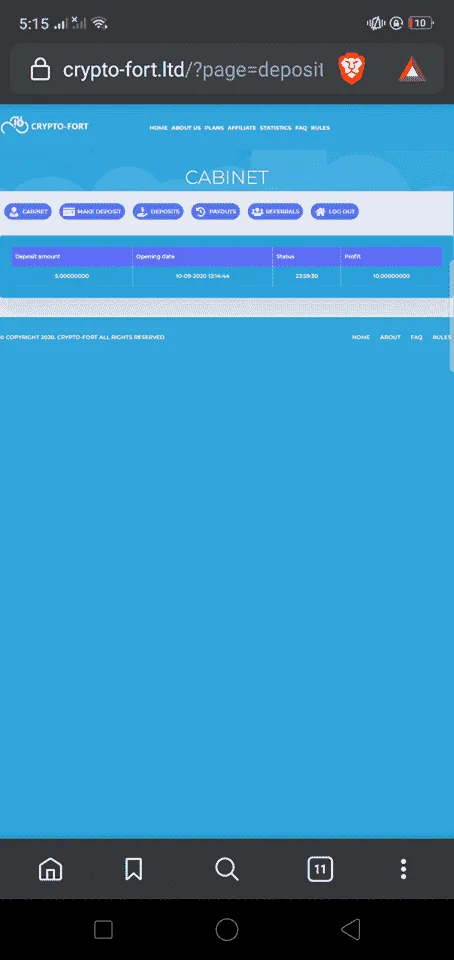Tap the Brave shields lion icon

[x=351, y=70]
